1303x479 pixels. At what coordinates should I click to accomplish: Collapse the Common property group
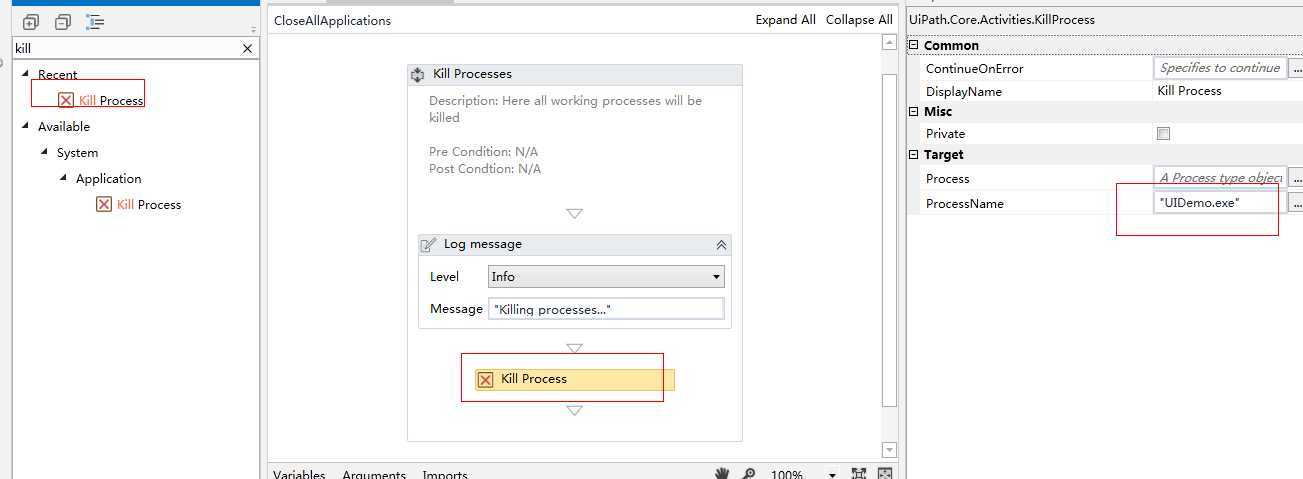click(914, 45)
